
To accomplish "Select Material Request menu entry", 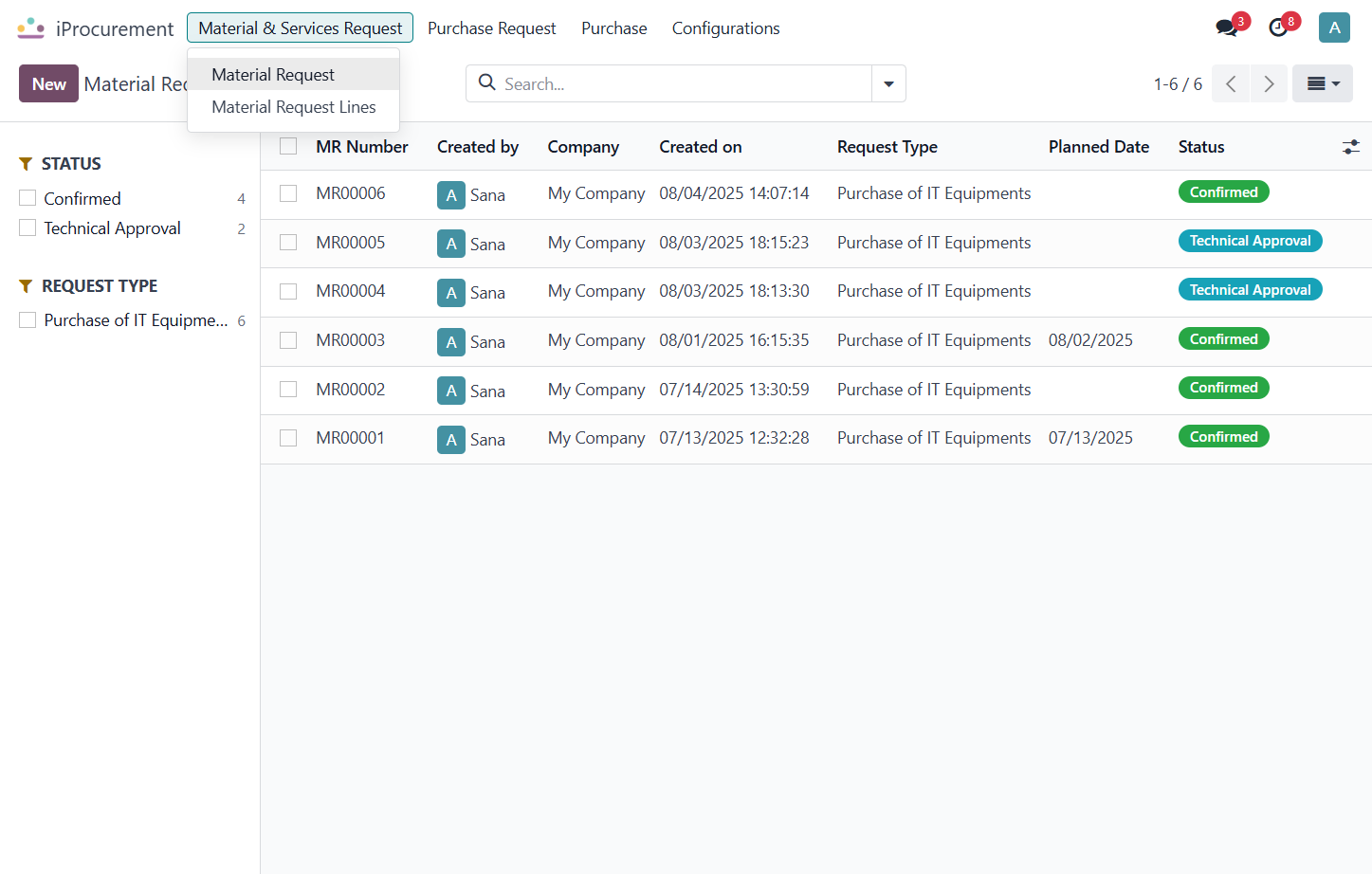I will coord(293,75).
